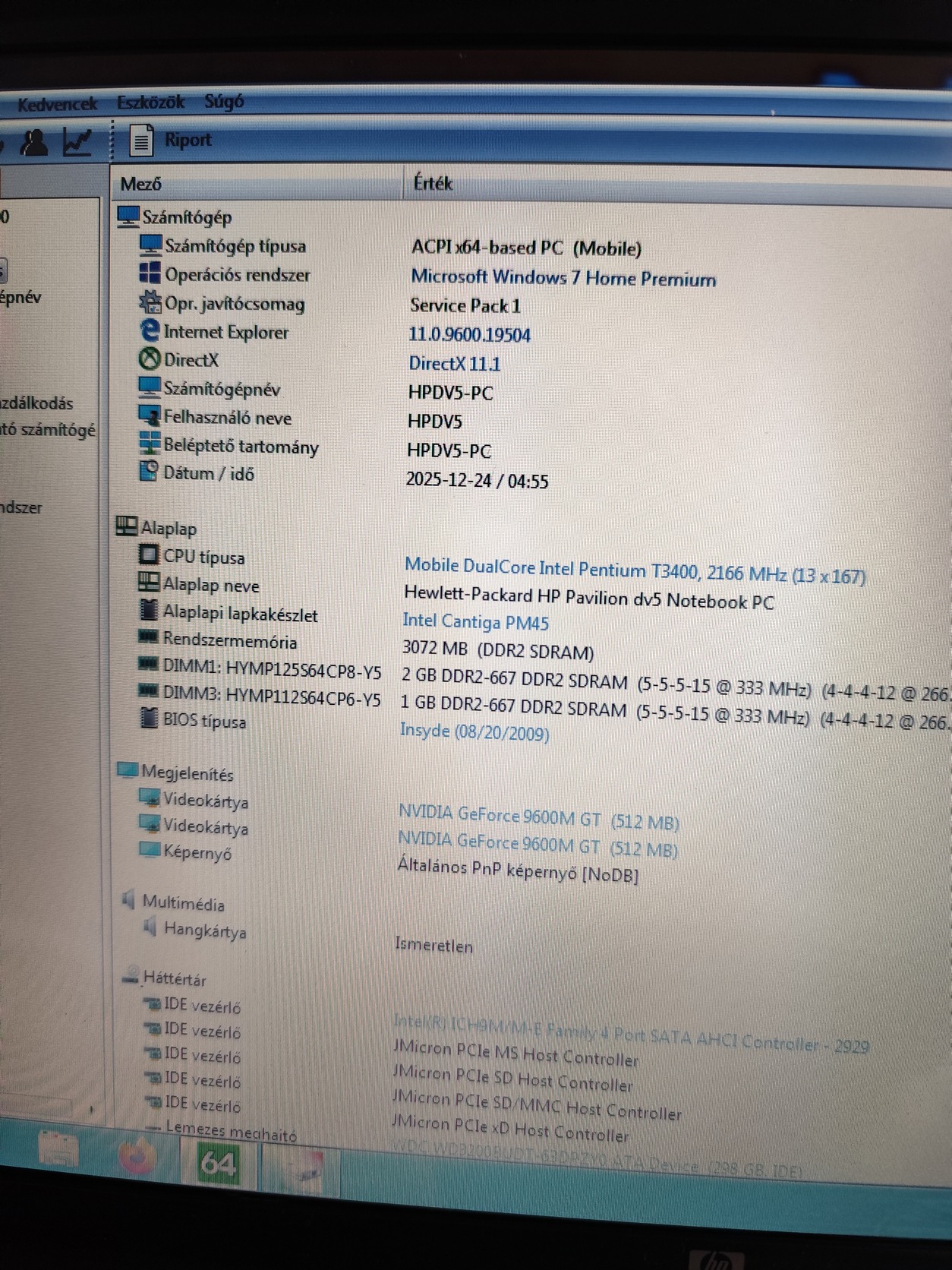Select the Általános PnP képernyő [NoDB] value

[518, 870]
